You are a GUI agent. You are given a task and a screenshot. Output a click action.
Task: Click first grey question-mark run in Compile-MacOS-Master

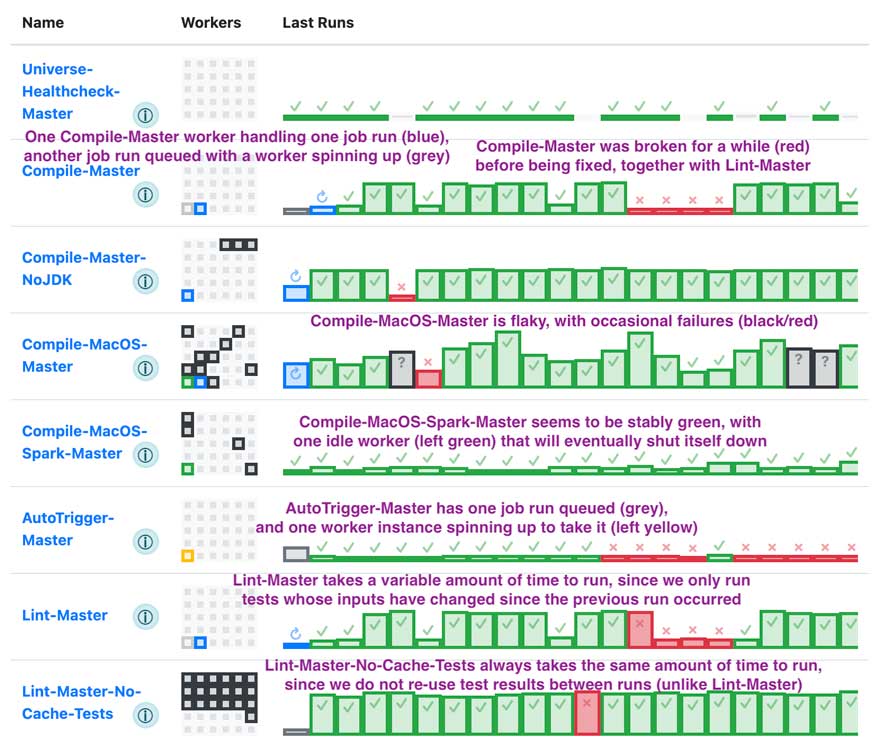tap(402, 369)
